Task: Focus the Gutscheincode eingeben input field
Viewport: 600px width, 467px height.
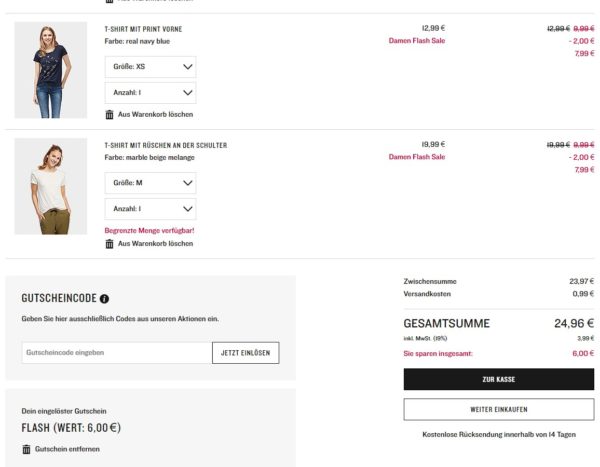Action: pos(116,353)
